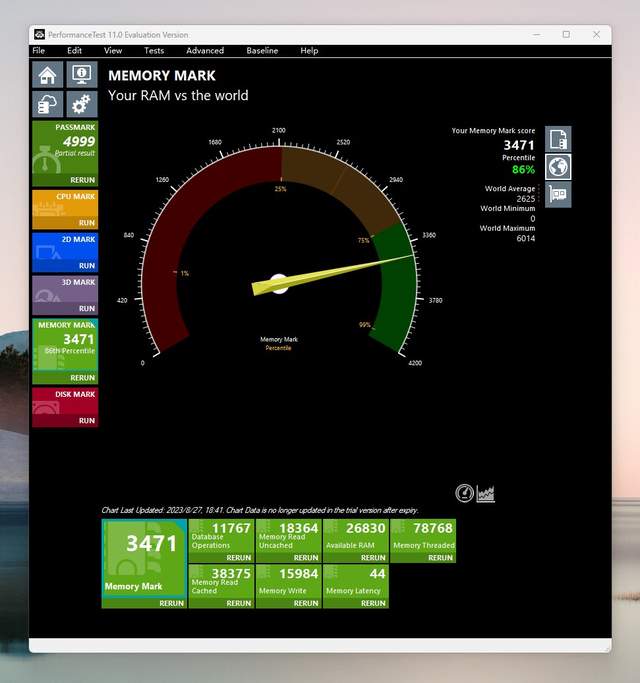Minimize the PerformanceTest window
640x683 pixels.
536,34
